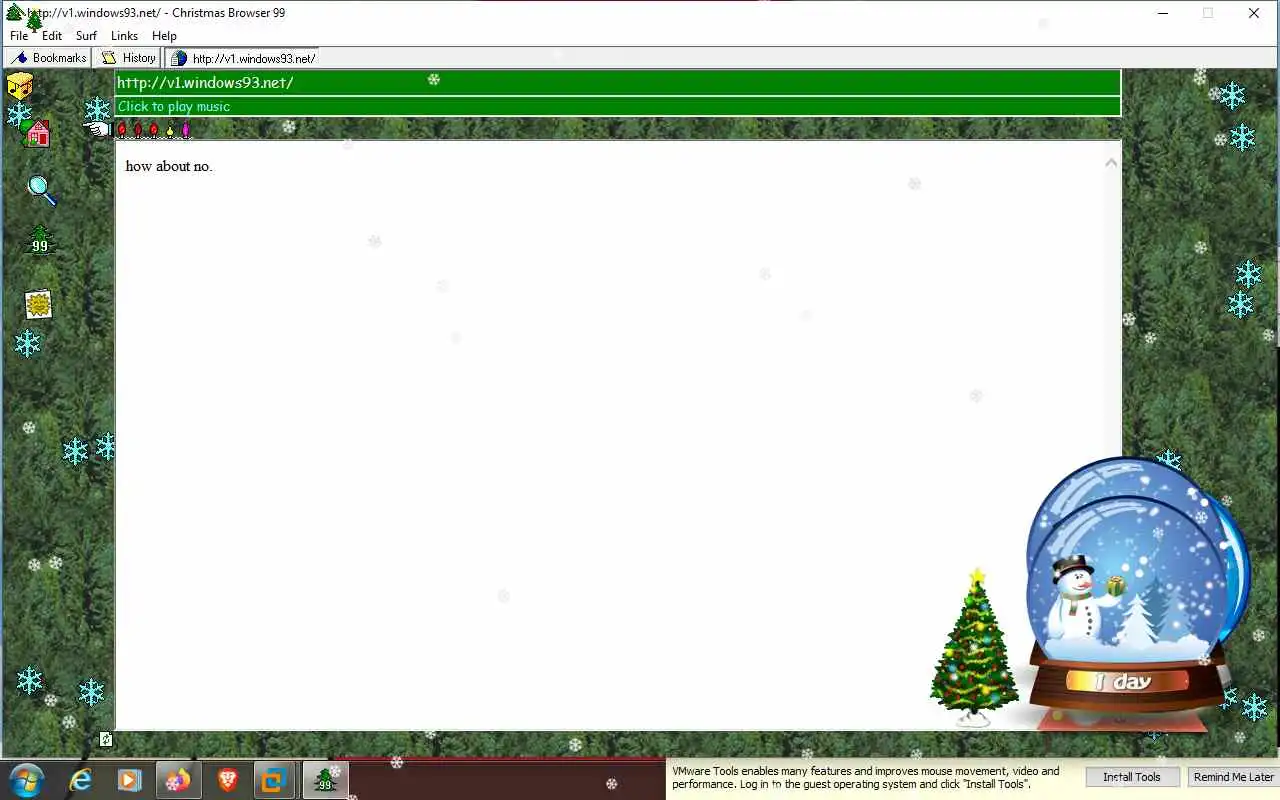This screenshot has height=800, width=1280.
Task: Click the page scroll-up arrow
Action: click(1111, 162)
